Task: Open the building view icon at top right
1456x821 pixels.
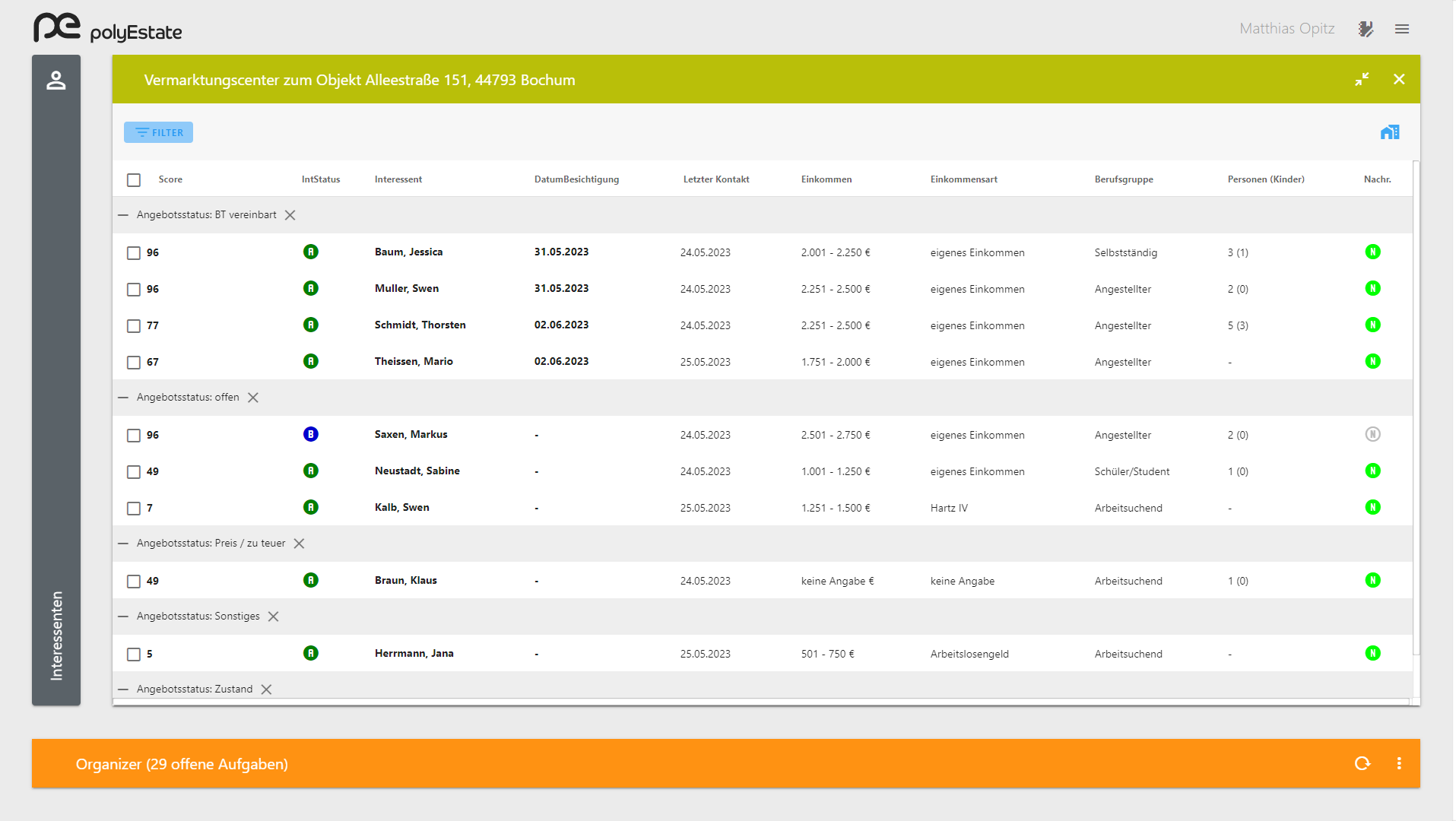Action: (x=1389, y=132)
